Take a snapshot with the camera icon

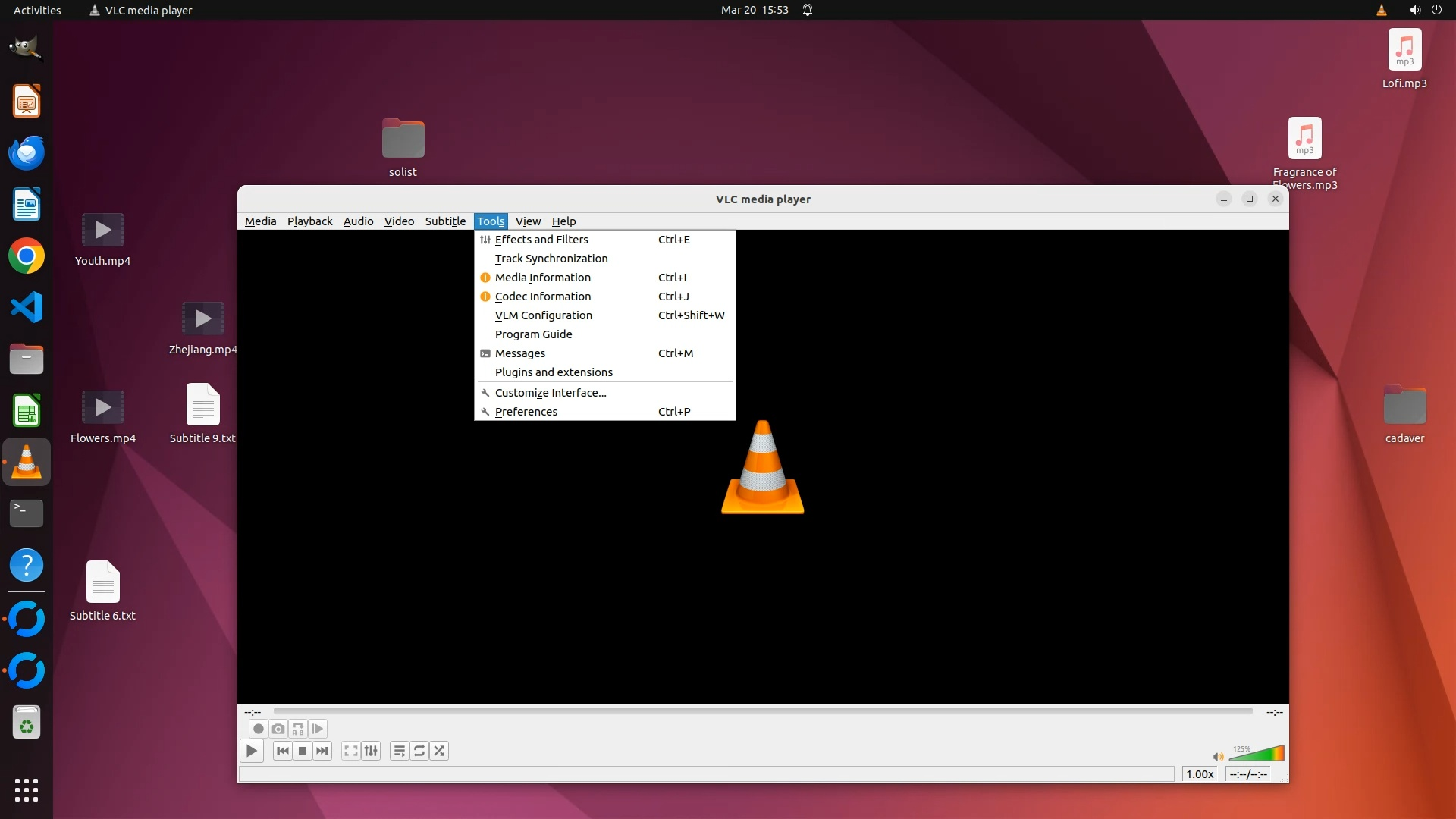pyautogui.click(x=278, y=729)
